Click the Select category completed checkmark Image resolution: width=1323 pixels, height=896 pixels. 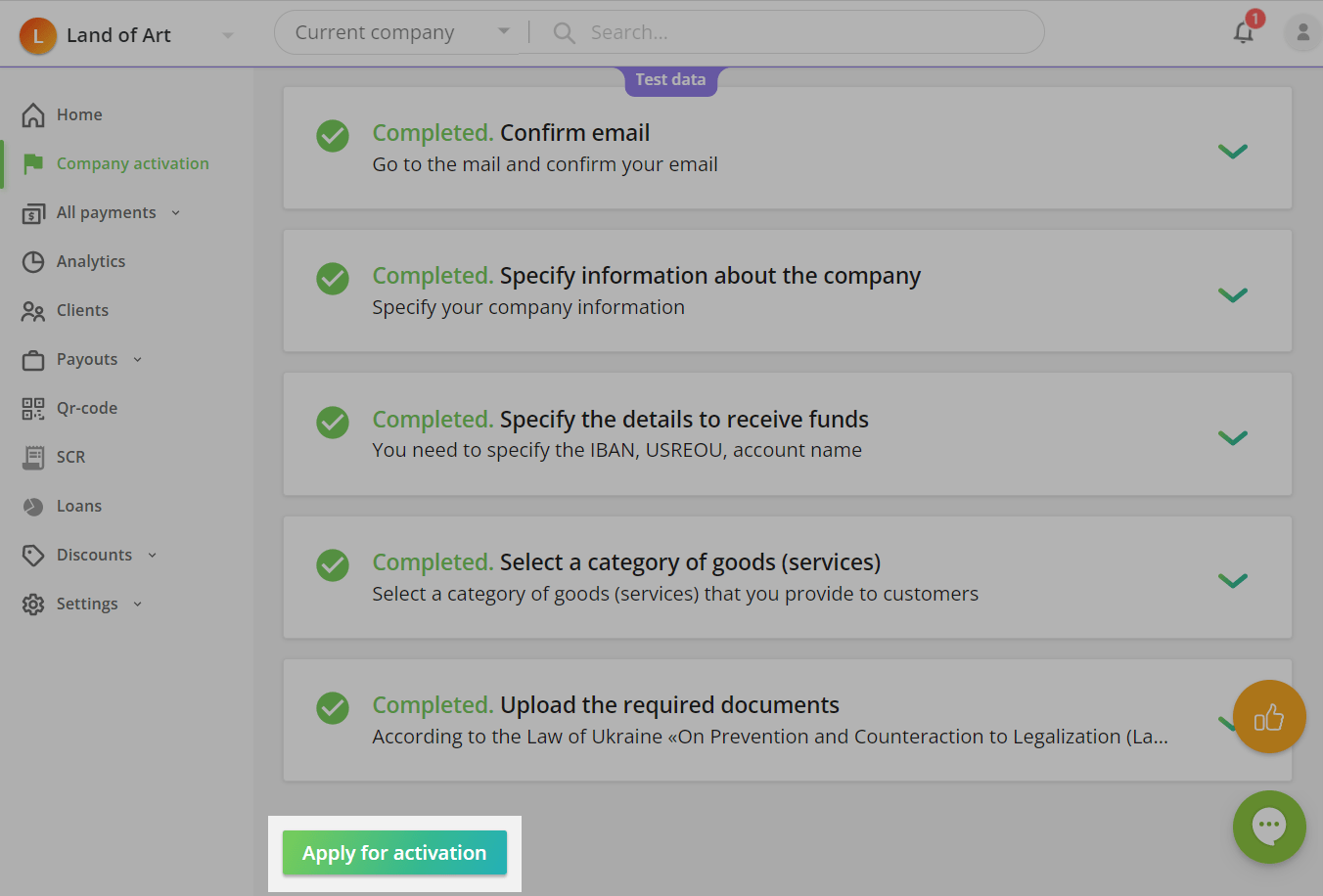[x=333, y=565]
